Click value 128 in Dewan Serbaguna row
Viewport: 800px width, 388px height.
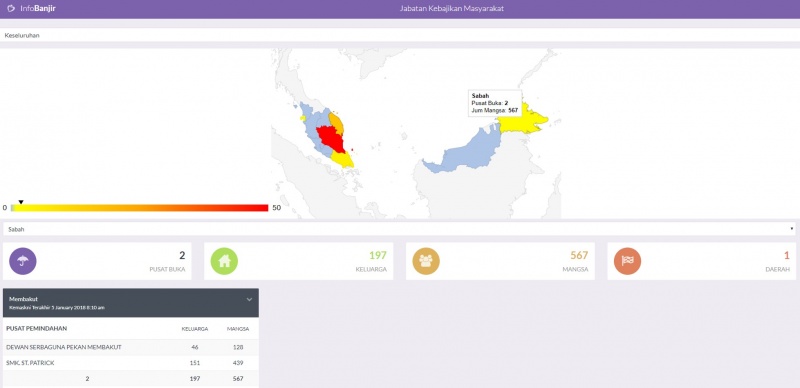click(238, 347)
